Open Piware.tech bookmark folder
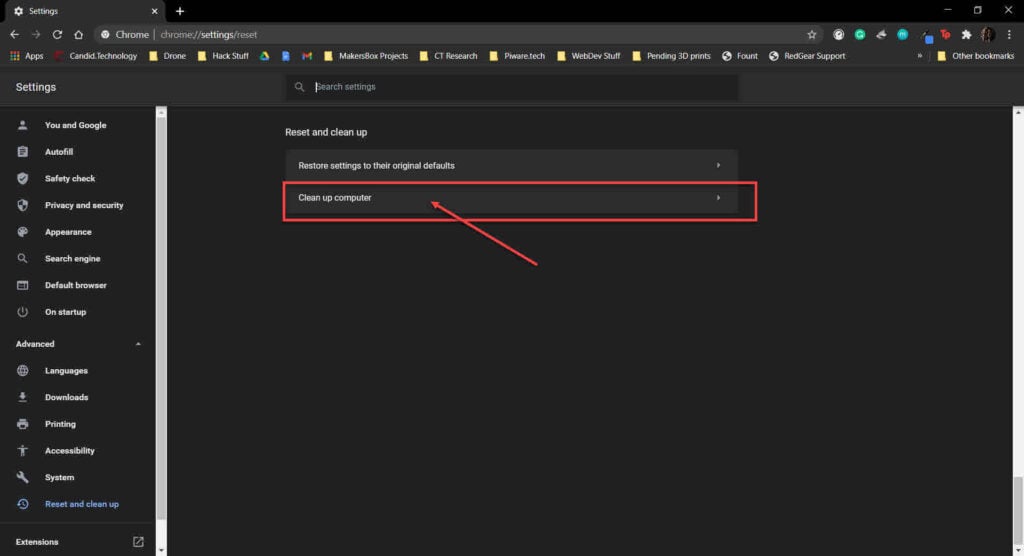This screenshot has height=556, width=1024. click(517, 56)
